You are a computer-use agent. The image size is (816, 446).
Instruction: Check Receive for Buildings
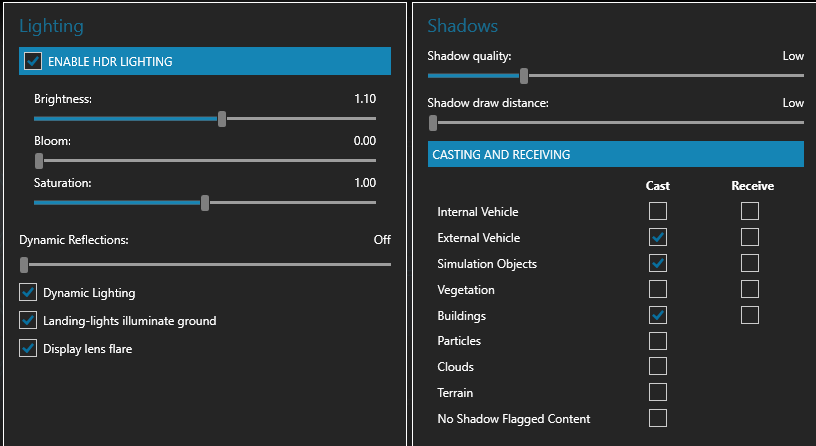(x=750, y=315)
